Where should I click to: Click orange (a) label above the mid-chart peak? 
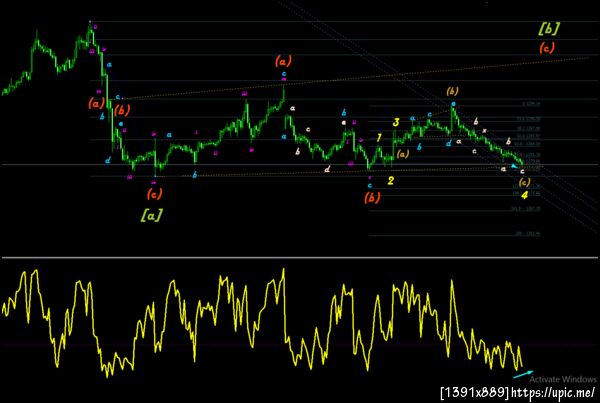pyautogui.click(x=283, y=60)
